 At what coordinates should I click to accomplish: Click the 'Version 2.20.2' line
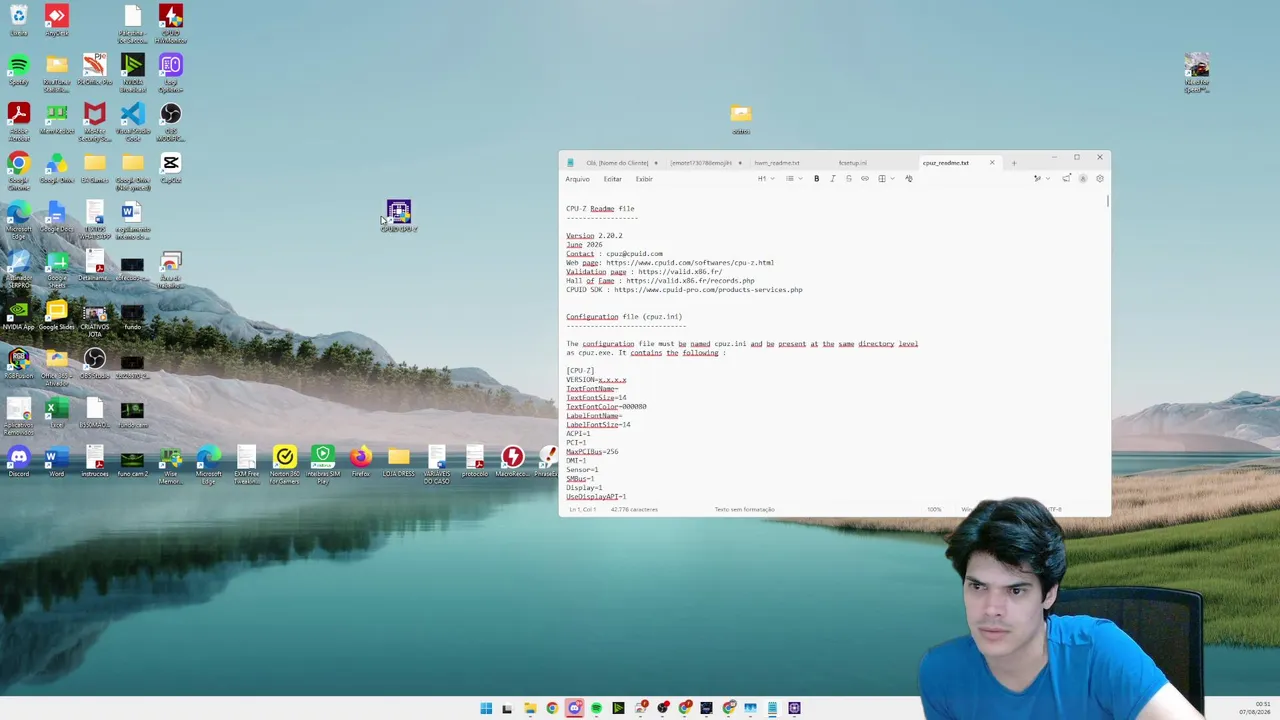pyautogui.click(x=594, y=236)
